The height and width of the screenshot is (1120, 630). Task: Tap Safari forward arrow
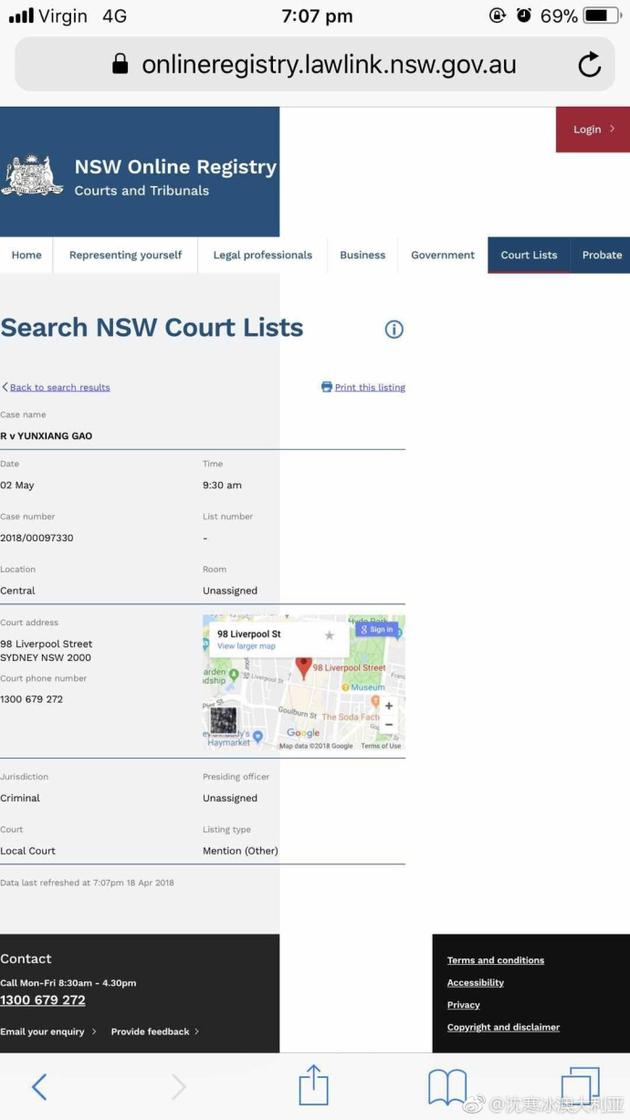coord(179,1087)
